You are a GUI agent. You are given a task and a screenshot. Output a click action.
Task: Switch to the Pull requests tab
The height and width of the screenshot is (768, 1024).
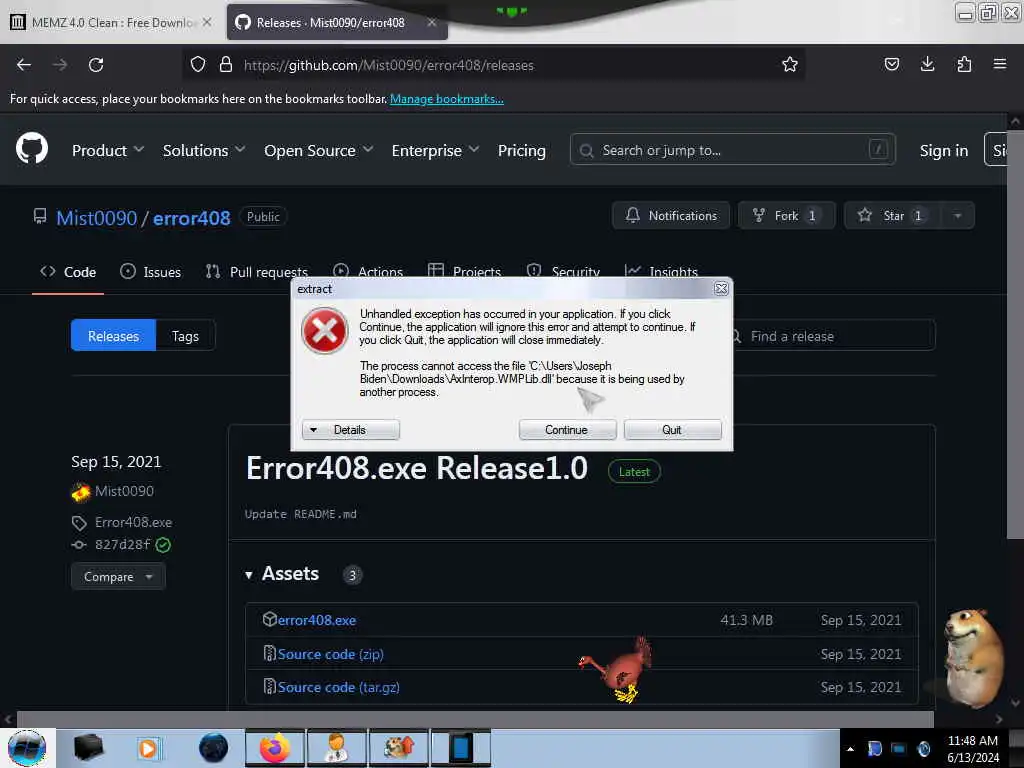(x=257, y=272)
